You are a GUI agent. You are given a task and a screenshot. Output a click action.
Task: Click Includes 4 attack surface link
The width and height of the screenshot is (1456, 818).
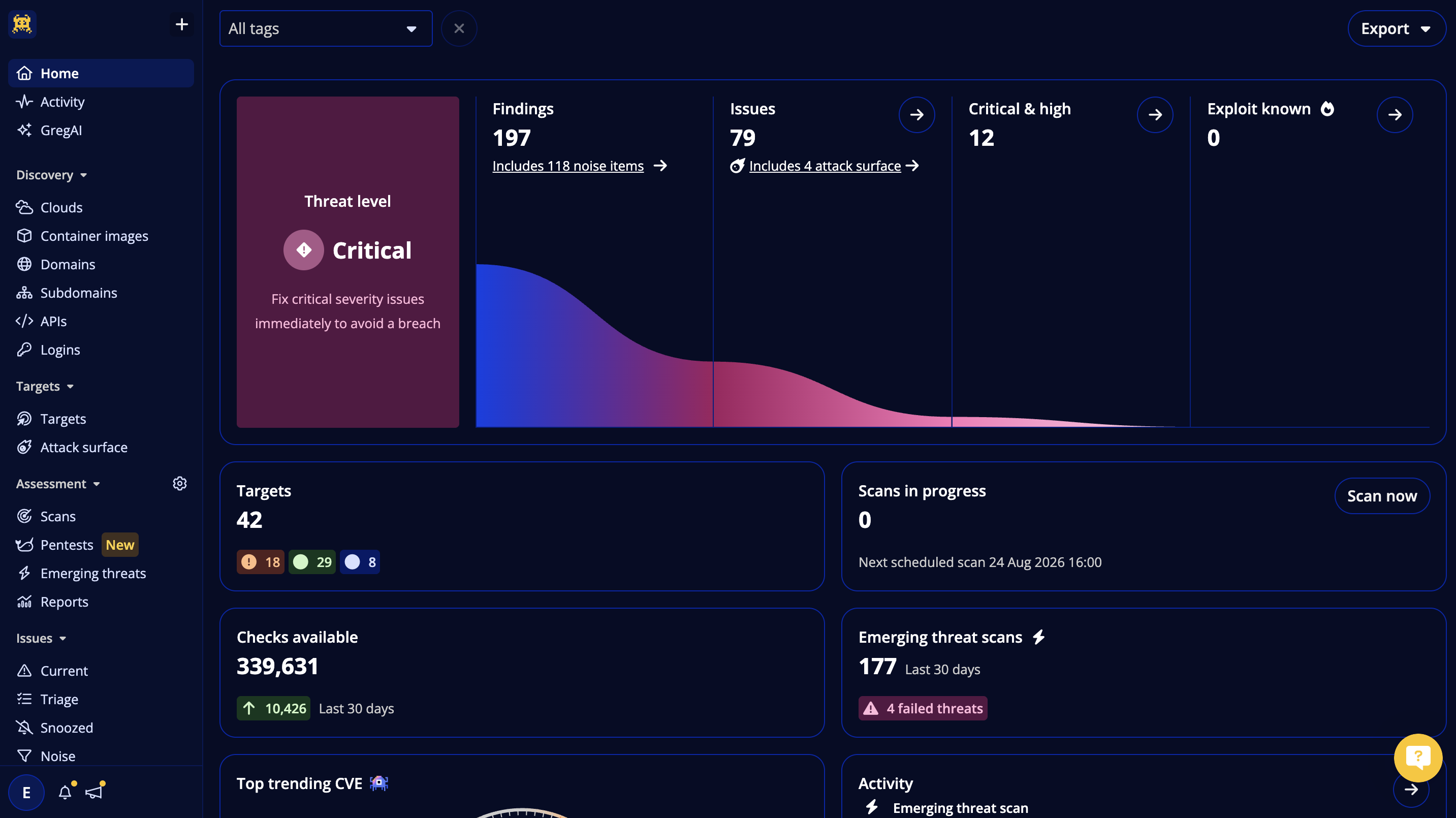825,166
